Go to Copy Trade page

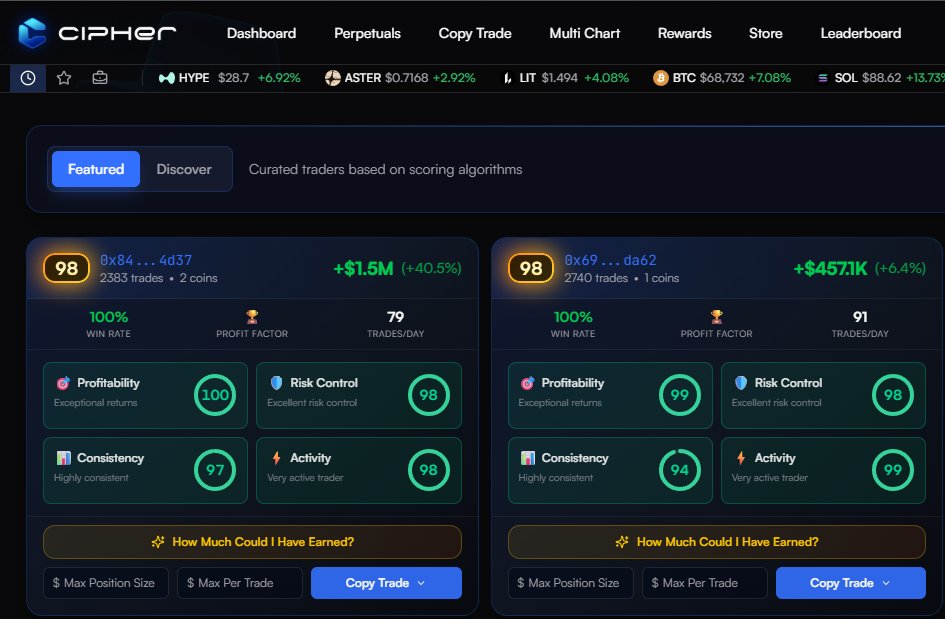[475, 33]
